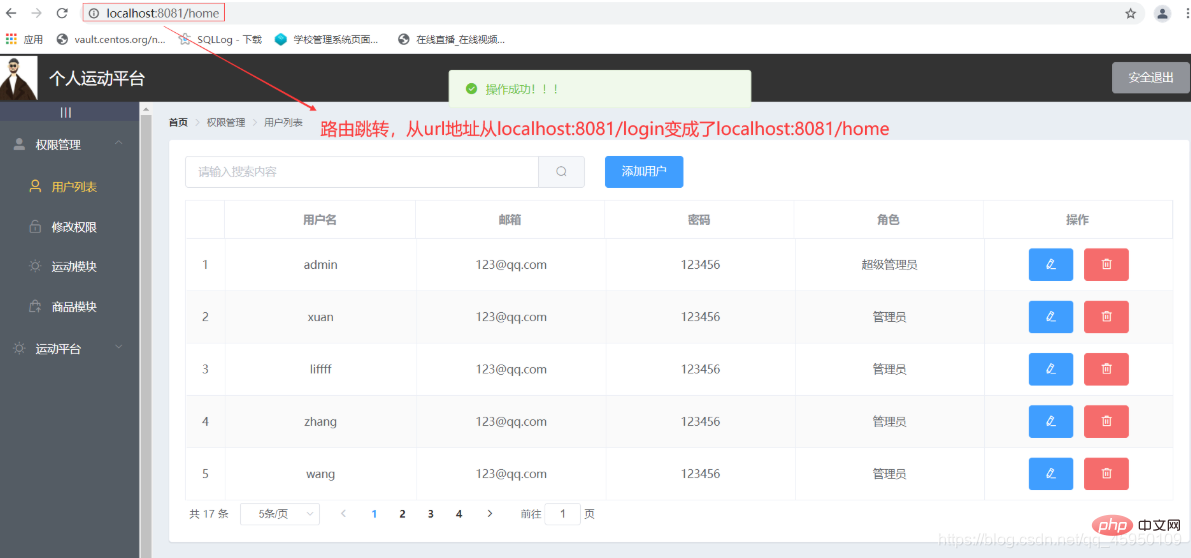This screenshot has width=1191, height=558.
Task: Click the 前往 page number input box
Action: pos(563,514)
